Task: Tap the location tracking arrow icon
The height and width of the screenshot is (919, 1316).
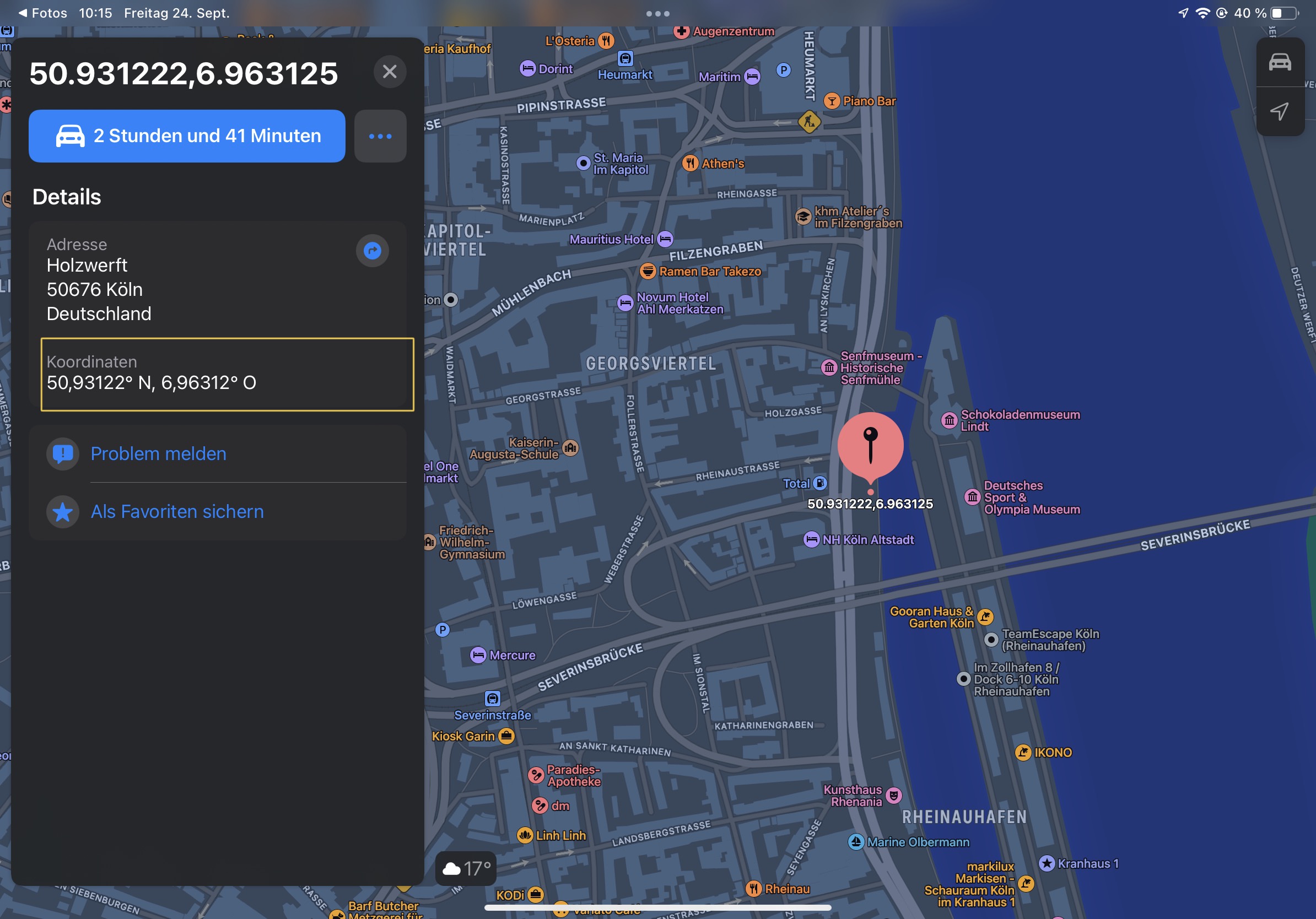Action: [x=1279, y=111]
